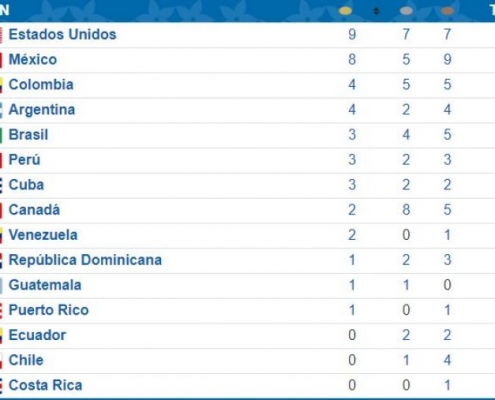Click the Venezuela country name
This screenshot has height=400, width=495.
(x=43, y=235)
